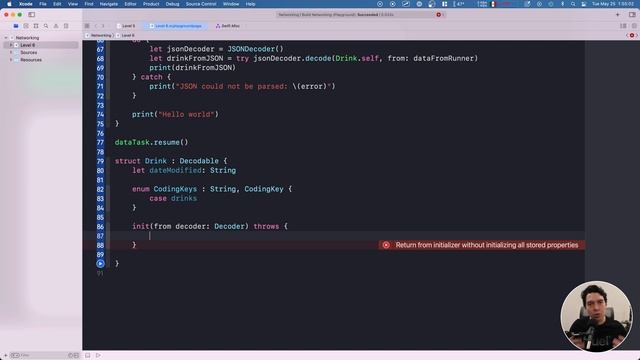The image size is (640, 360).
Task: Open the Window menu
Action: [231, 4]
